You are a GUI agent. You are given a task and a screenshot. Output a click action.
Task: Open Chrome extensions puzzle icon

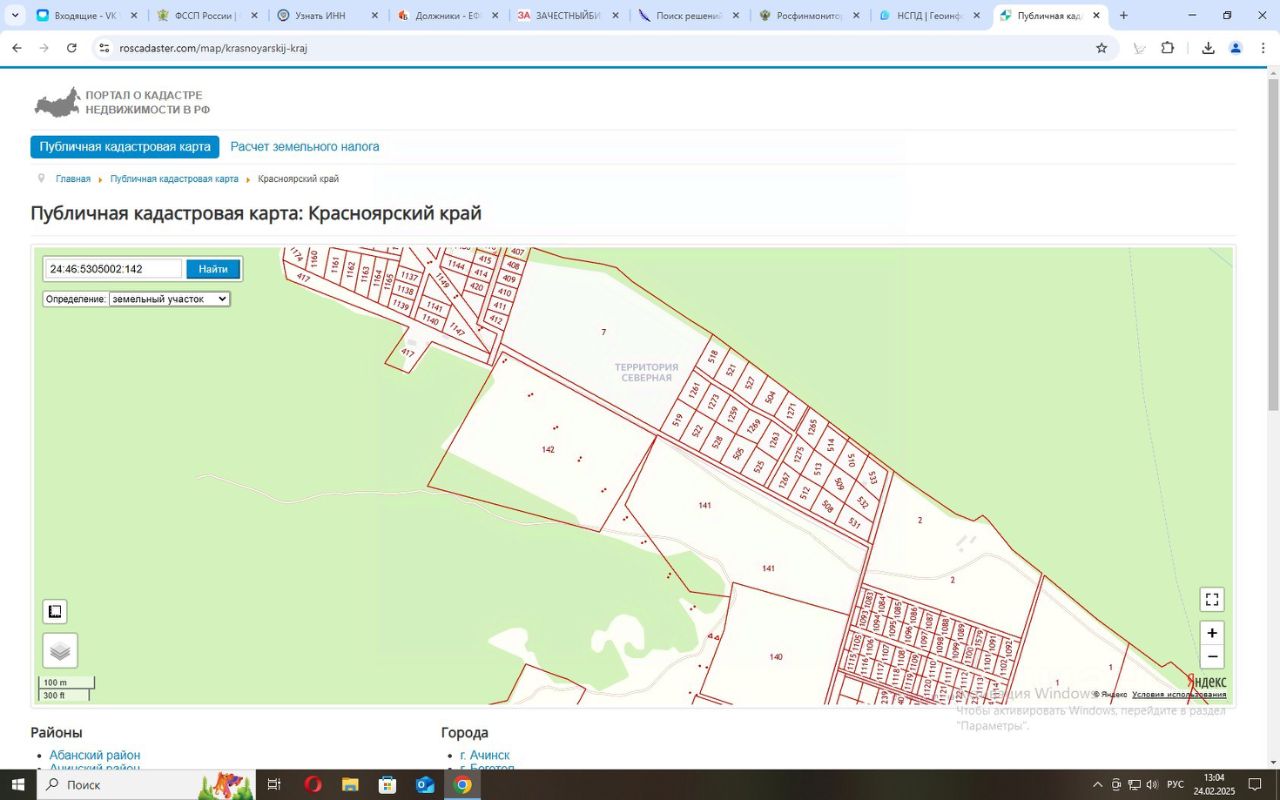point(1167,48)
